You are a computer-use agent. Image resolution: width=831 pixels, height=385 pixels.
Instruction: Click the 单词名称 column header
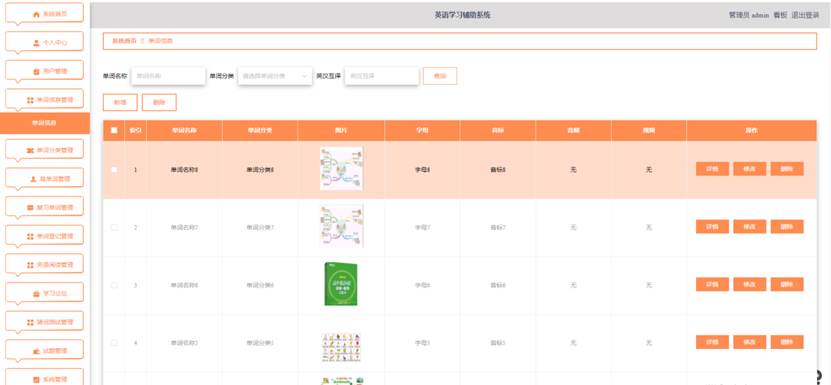pos(184,130)
